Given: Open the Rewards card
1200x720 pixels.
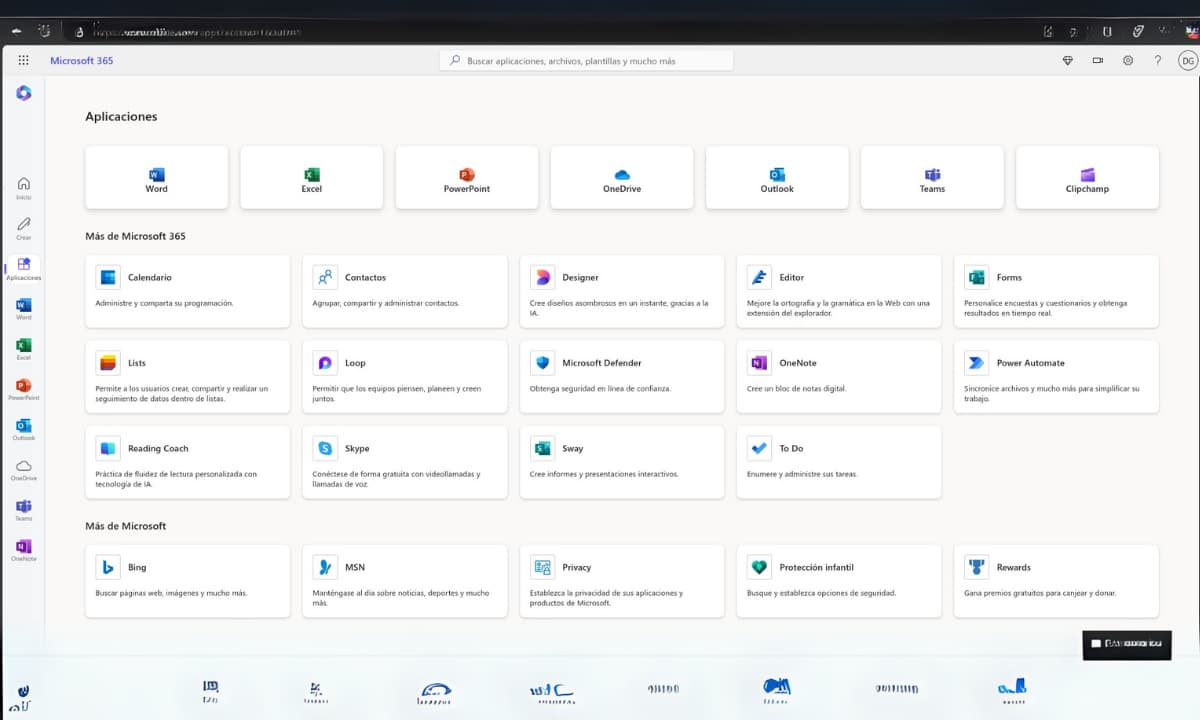Looking at the screenshot, I should (x=1057, y=581).
